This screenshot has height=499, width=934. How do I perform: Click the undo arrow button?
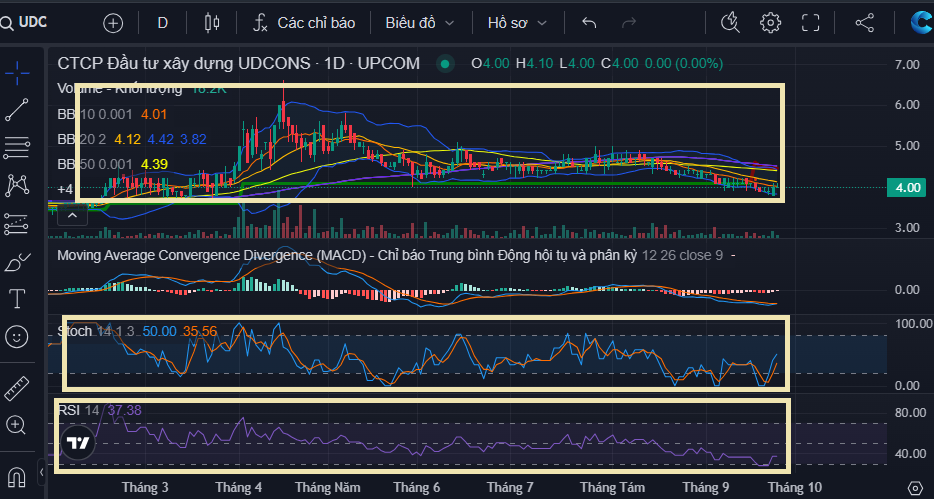click(x=589, y=22)
